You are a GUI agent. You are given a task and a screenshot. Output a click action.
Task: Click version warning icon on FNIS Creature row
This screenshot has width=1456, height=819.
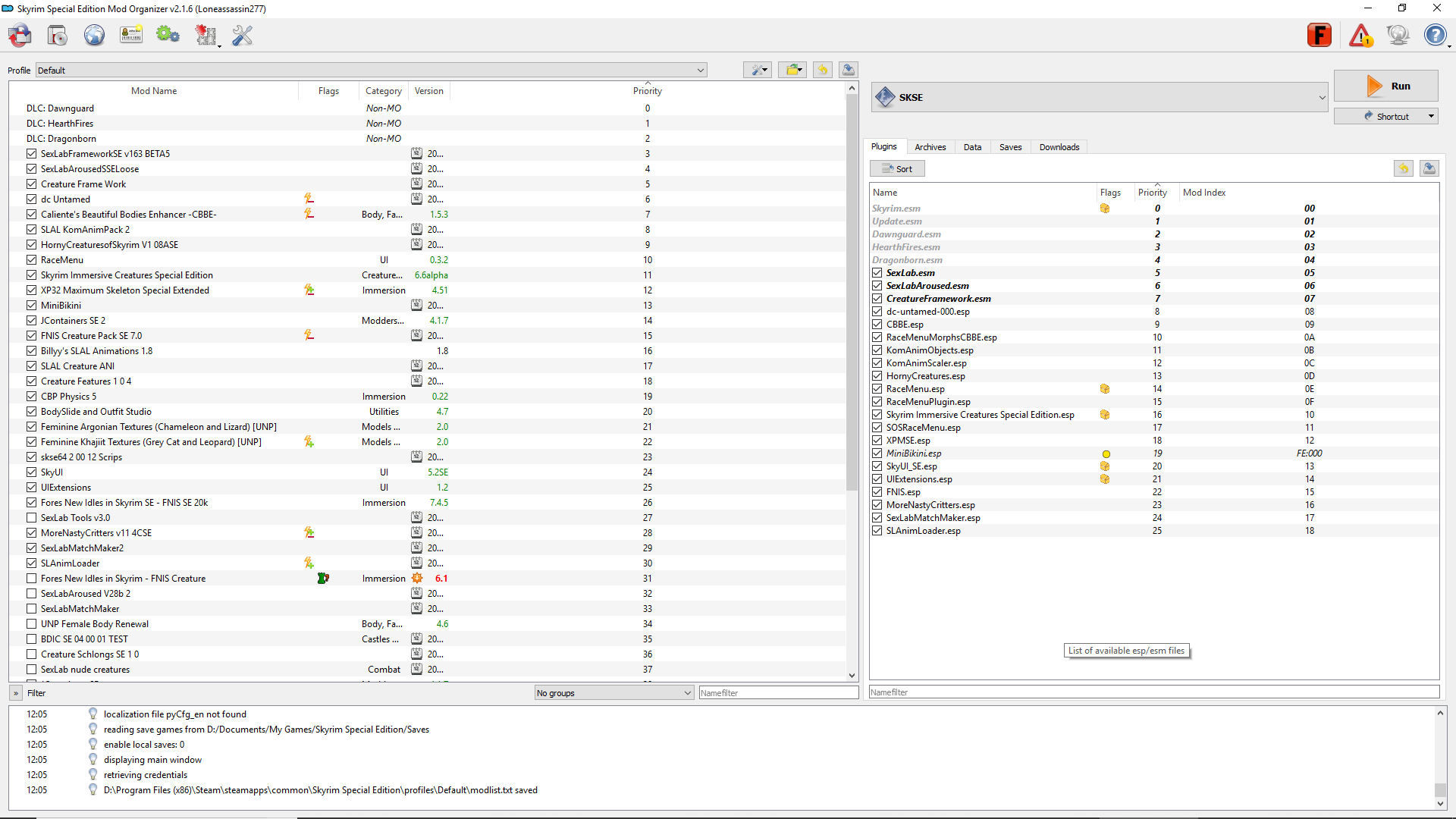(417, 578)
